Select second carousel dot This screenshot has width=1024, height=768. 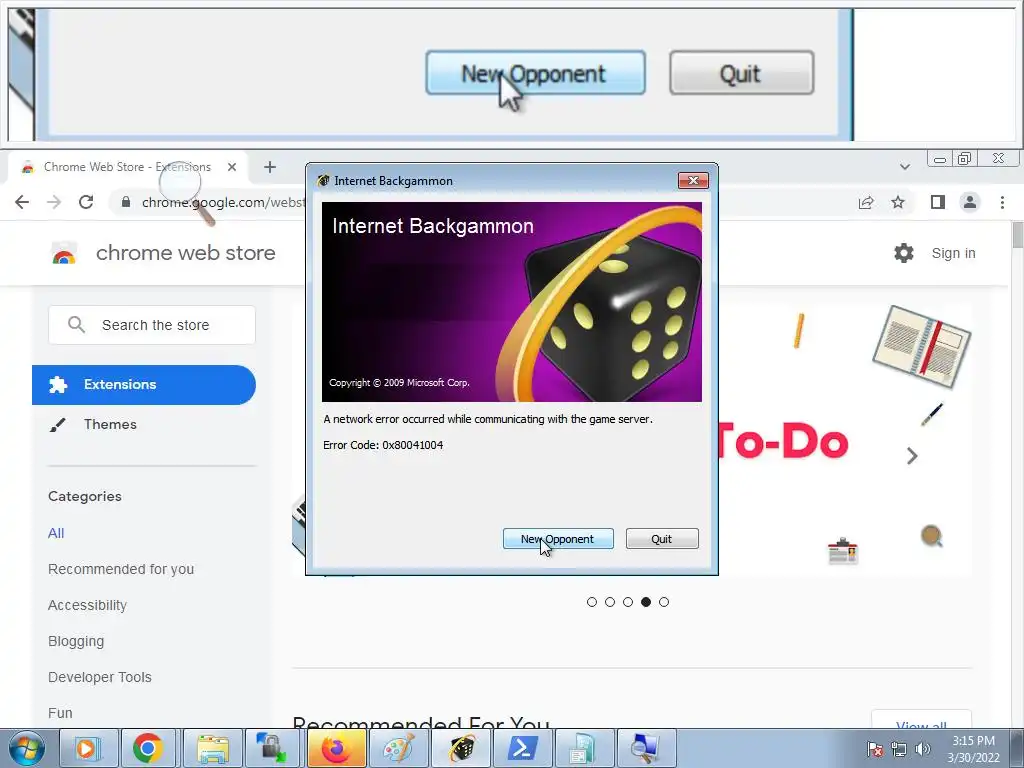point(610,602)
